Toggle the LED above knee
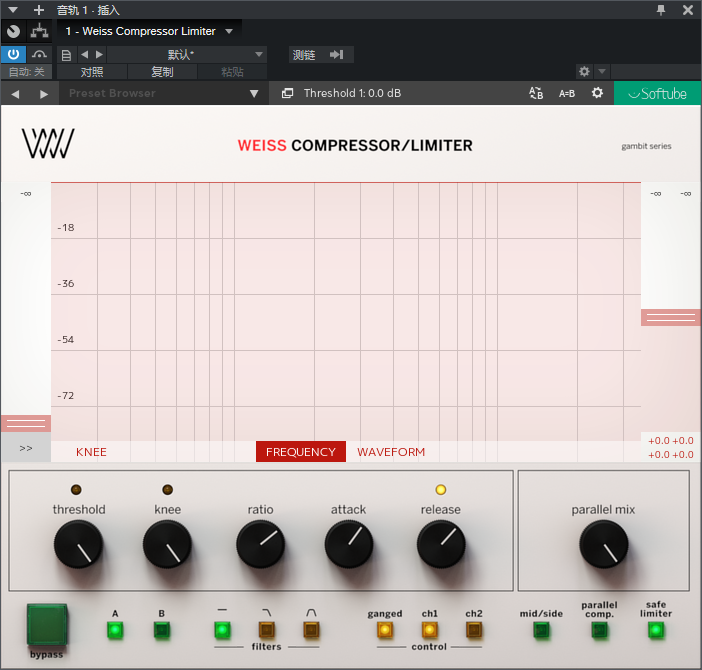Viewport: 702px width, 670px height. (167, 490)
